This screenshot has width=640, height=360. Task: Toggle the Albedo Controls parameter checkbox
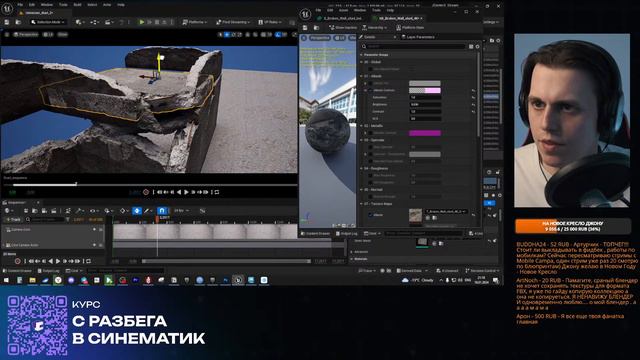click(x=371, y=91)
